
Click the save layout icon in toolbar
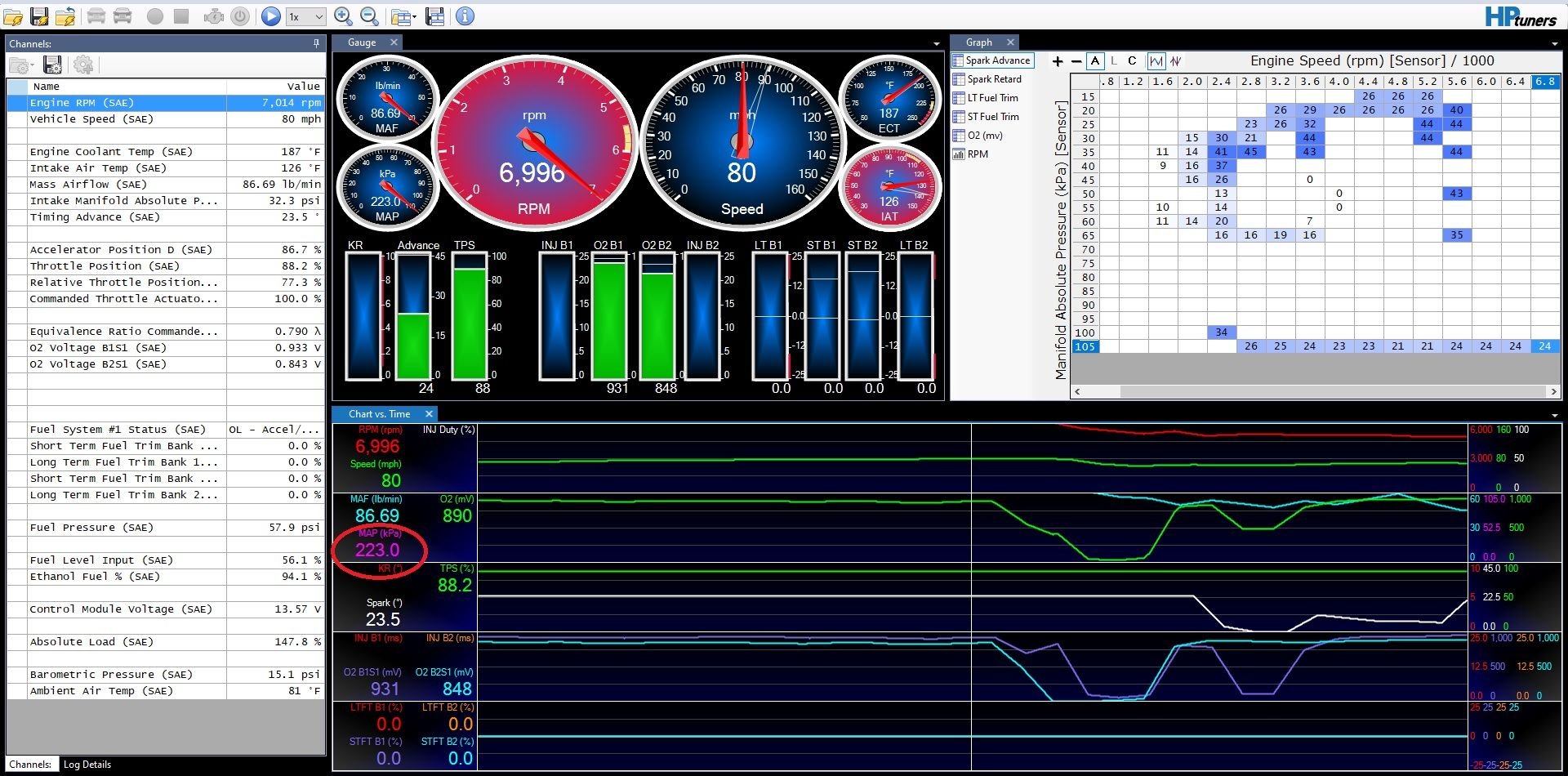point(435,16)
